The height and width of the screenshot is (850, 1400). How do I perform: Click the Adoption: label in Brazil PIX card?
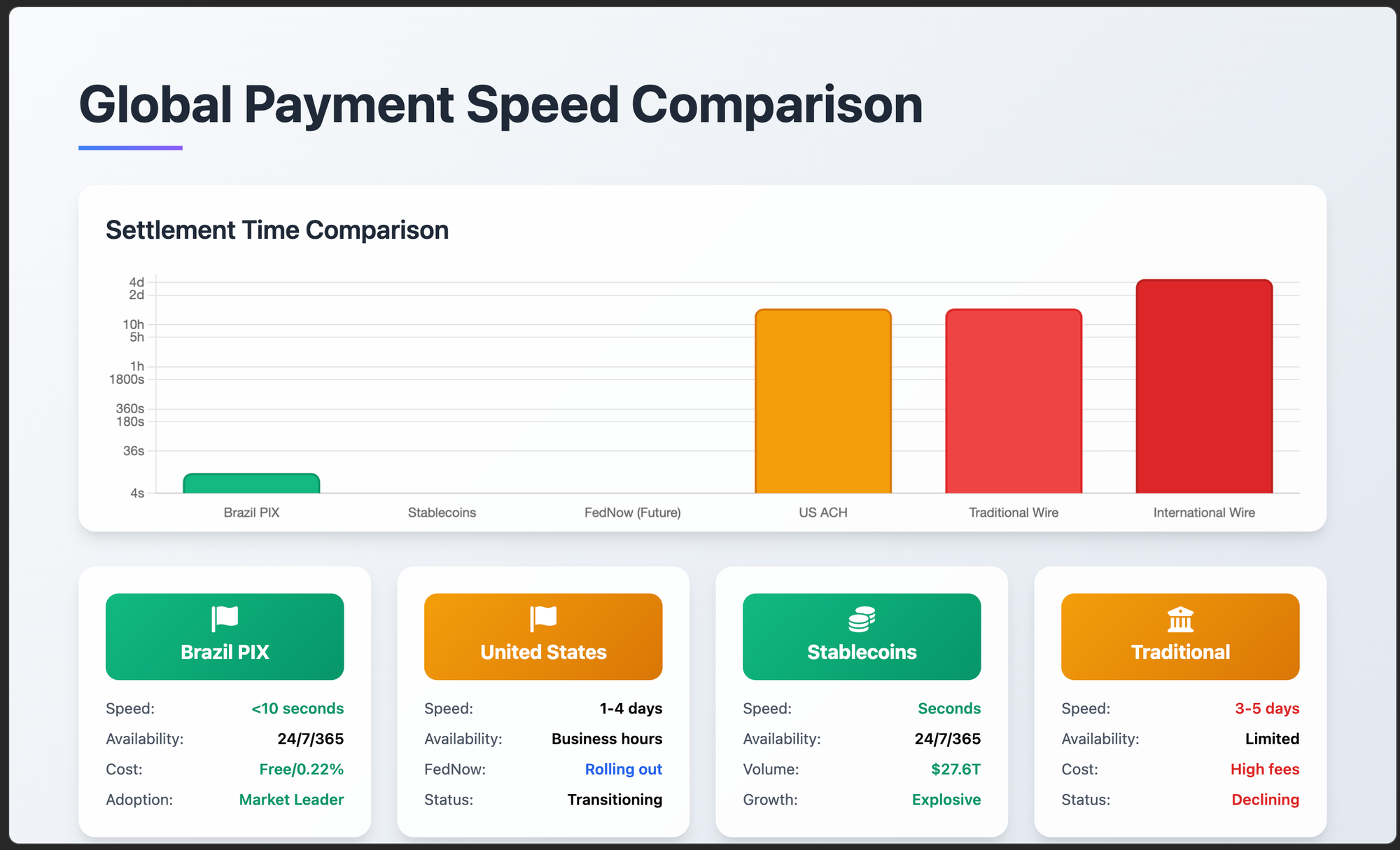pos(139,800)
